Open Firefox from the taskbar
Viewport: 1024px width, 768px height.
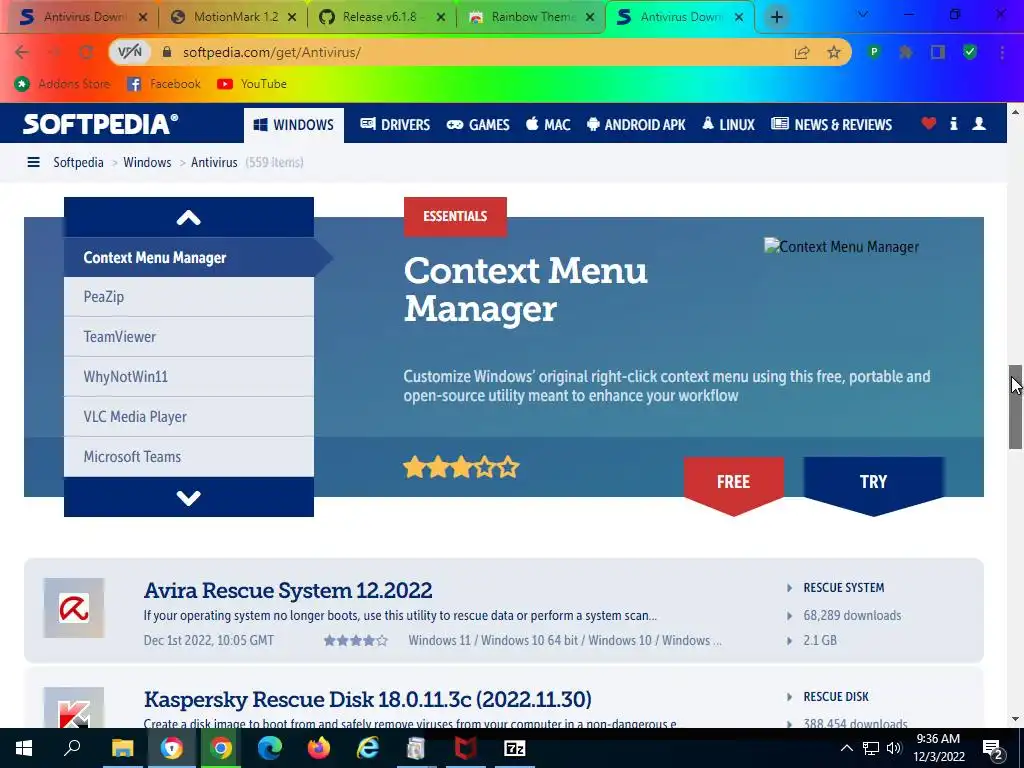[x=319, y=748]
